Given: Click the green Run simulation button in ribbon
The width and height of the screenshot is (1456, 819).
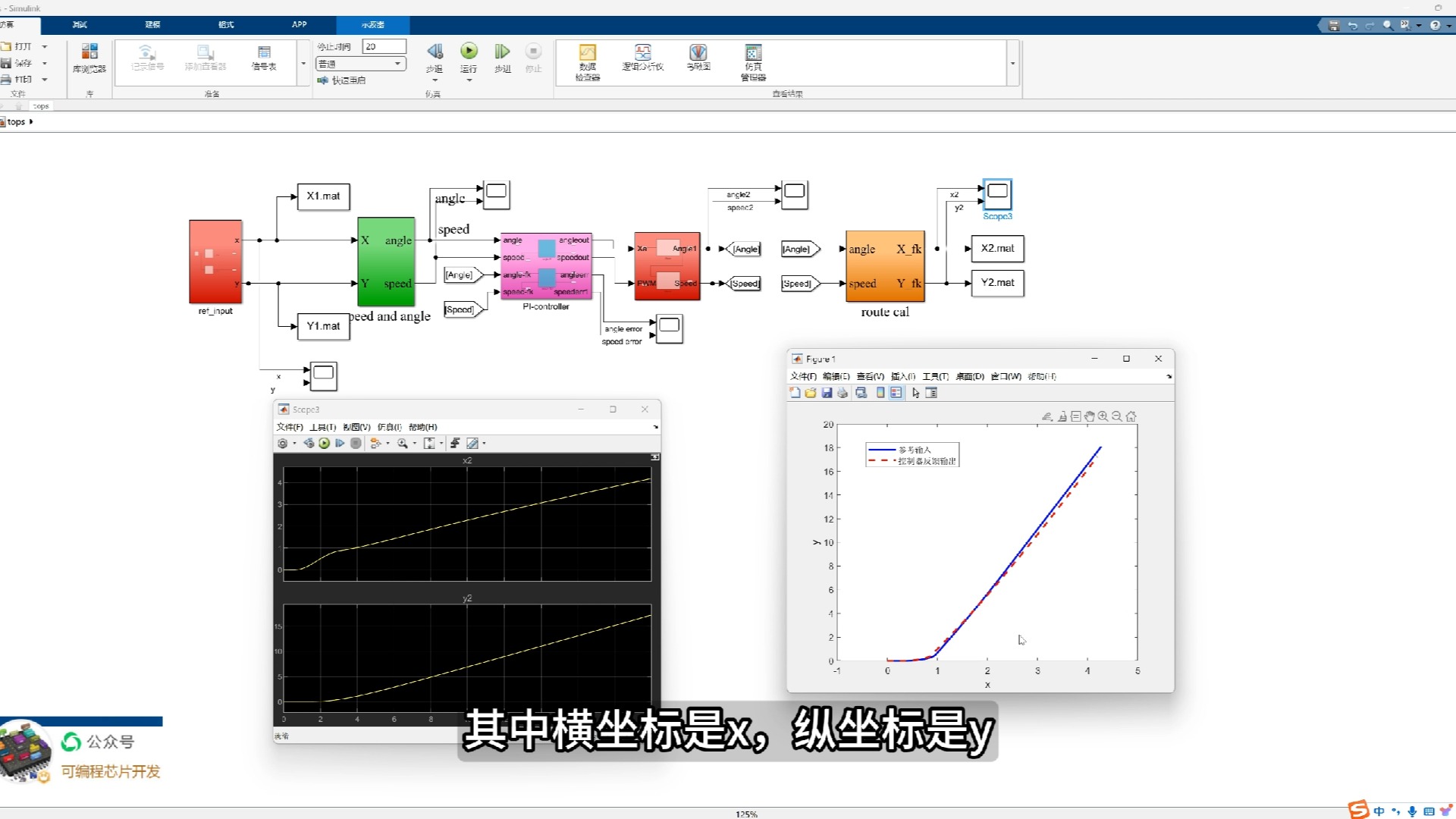Looking at the screenshot, I should (469, 52).
